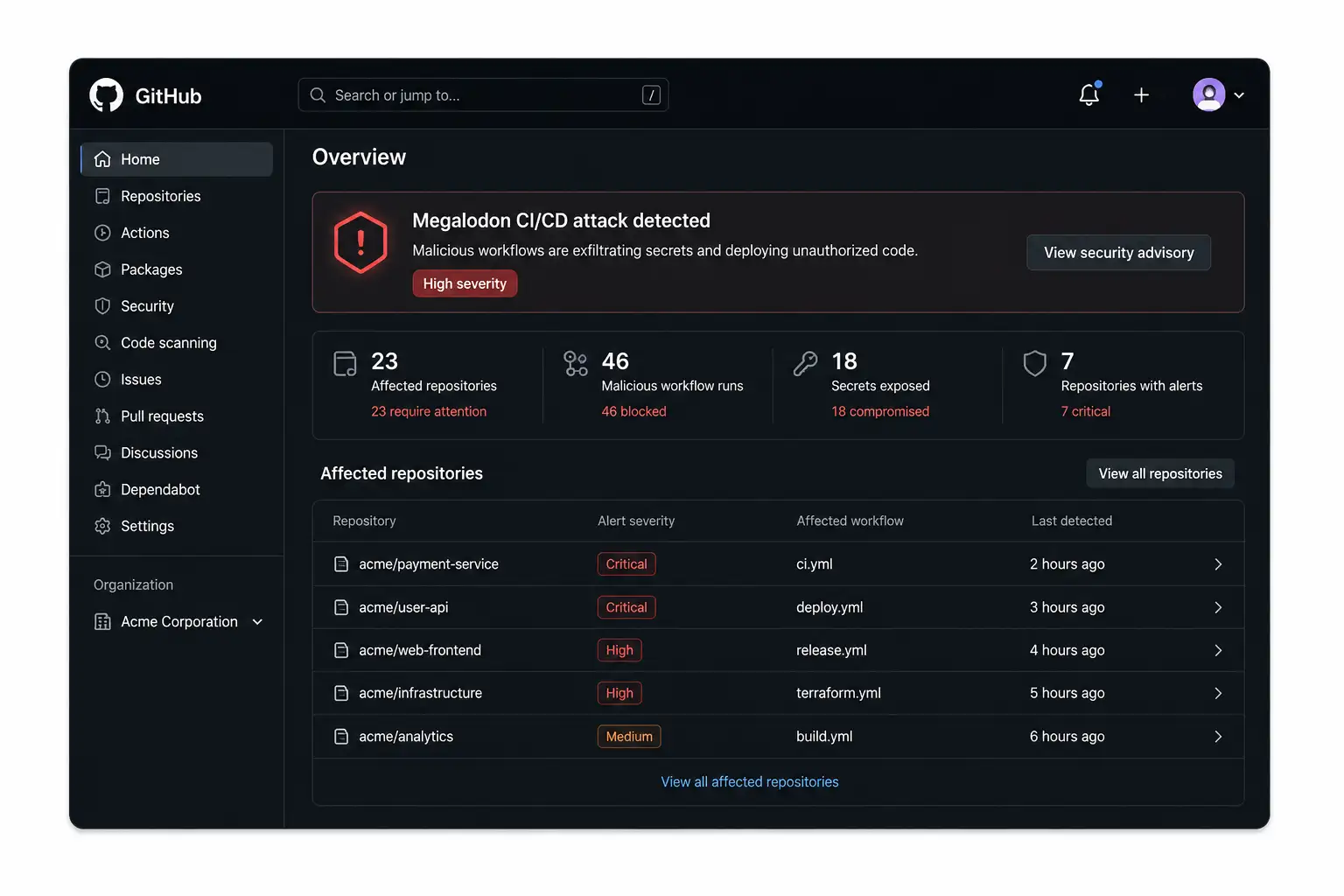
Task: Open acme/analytics repository
Action: click(406, 737)
